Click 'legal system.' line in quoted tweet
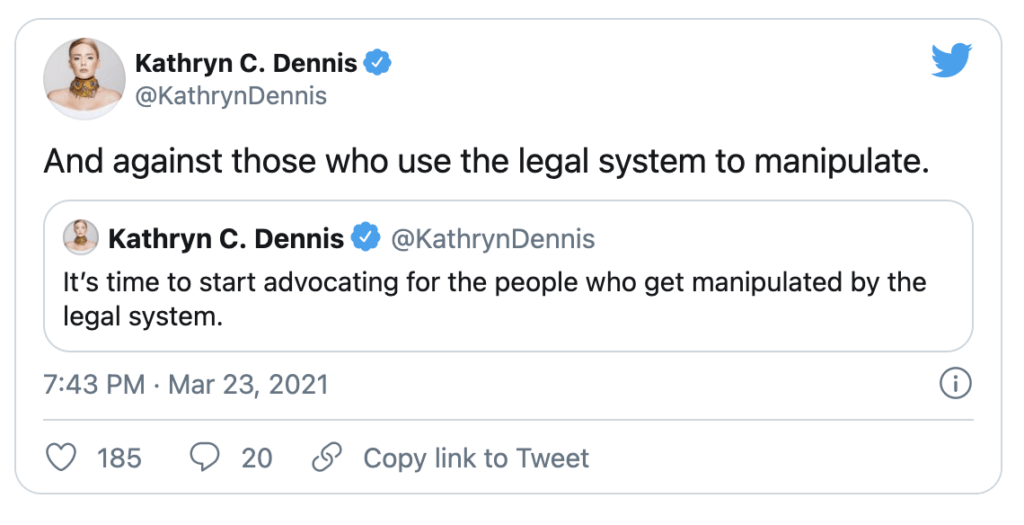Screen dimensions: 1024x525 pyautogui.click(x=143, y=317)
